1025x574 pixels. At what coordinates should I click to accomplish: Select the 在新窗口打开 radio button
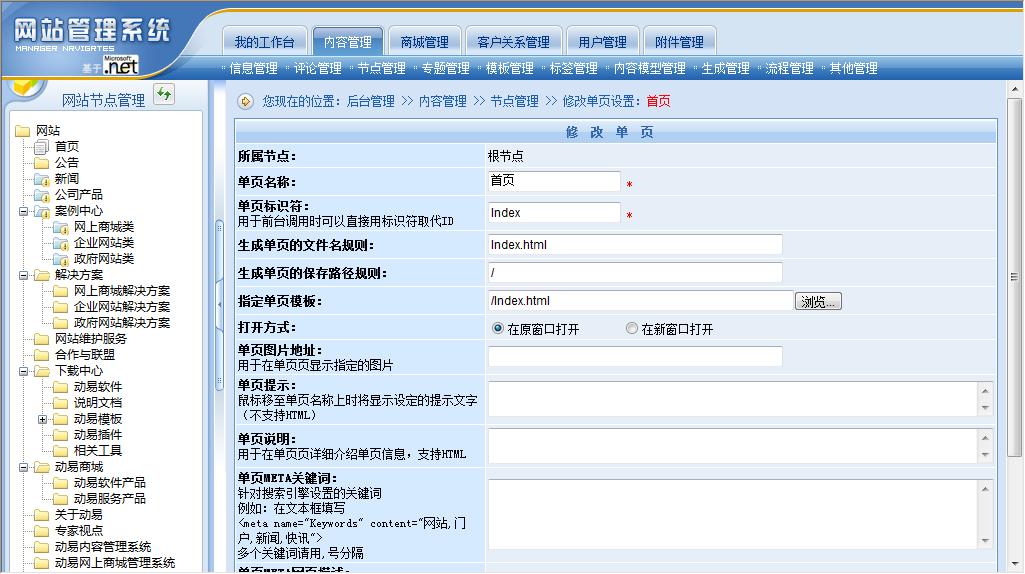pyautogui.click(x=631, y=329)
